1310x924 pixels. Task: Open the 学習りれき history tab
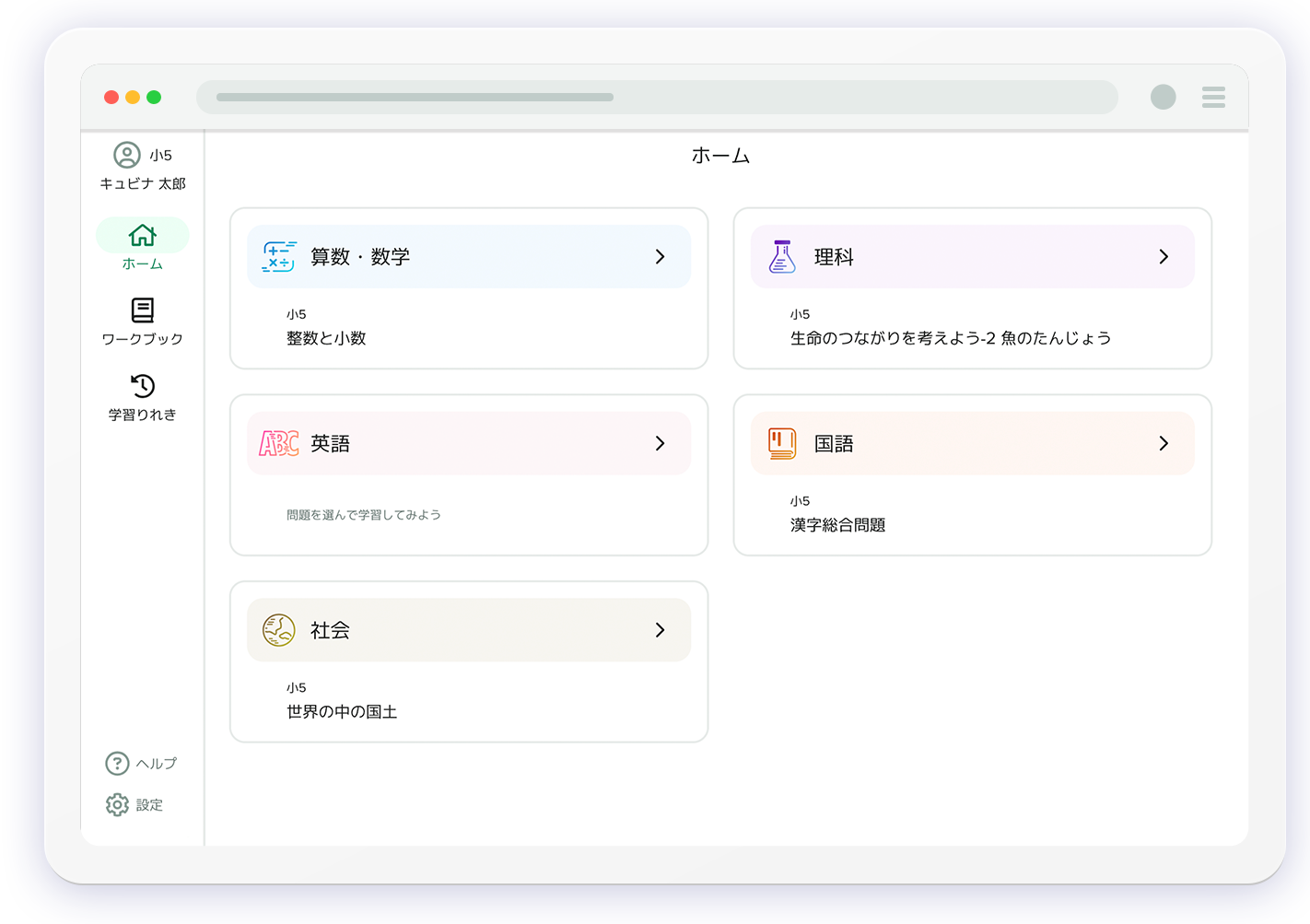point(143,397)
